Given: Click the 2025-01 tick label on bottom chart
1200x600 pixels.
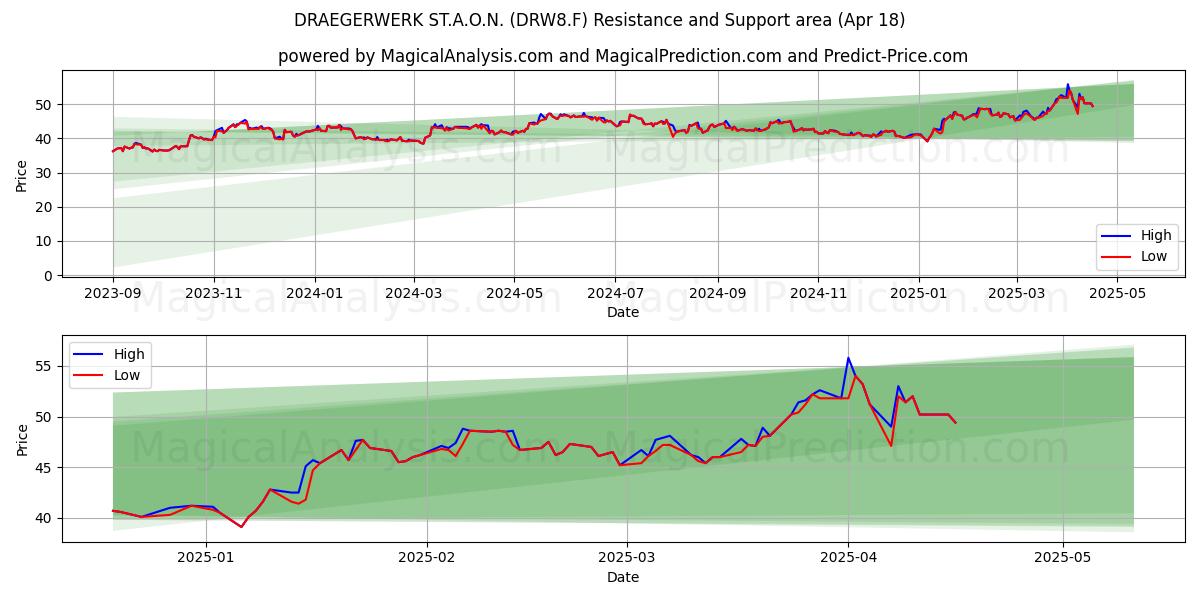Looking at the screenshot, I should (206, 560).
